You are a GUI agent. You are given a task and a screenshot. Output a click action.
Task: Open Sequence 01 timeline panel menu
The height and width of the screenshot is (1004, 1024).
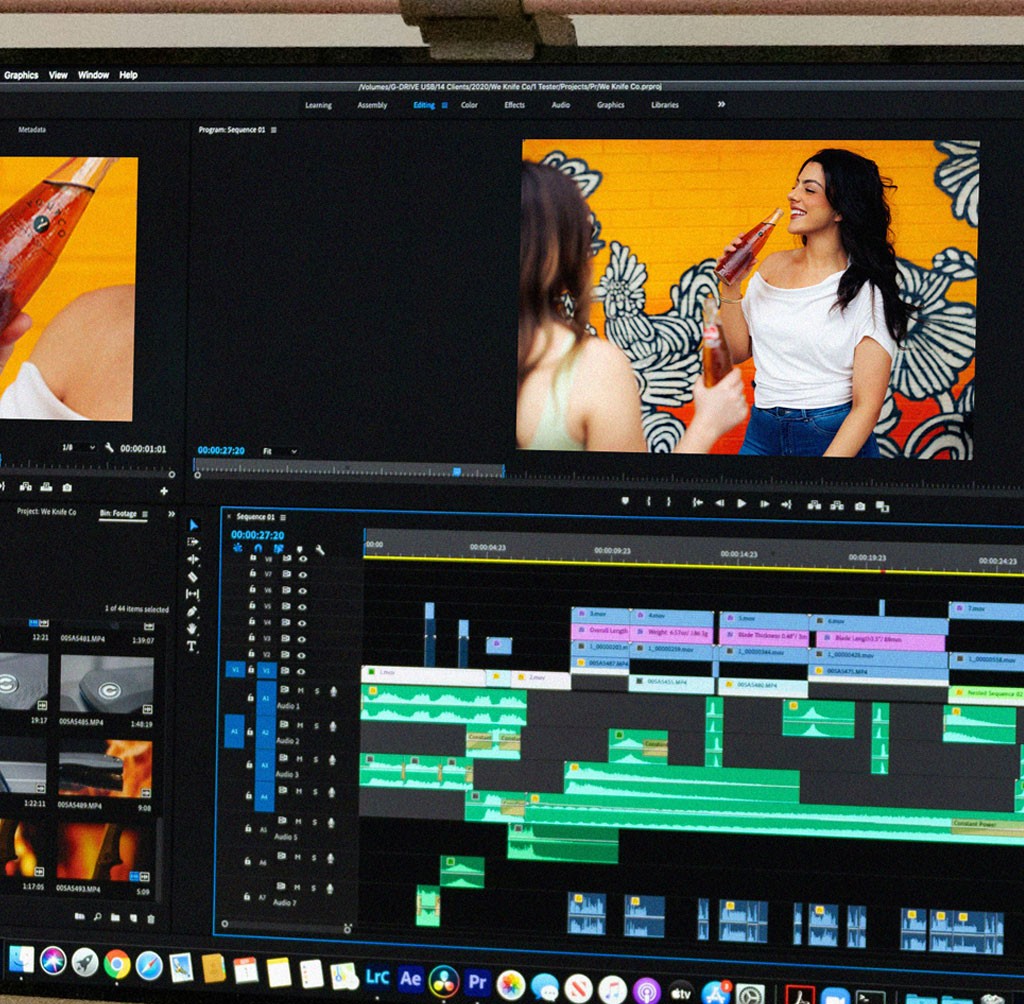pyautogui.click(x=283, y=517)
